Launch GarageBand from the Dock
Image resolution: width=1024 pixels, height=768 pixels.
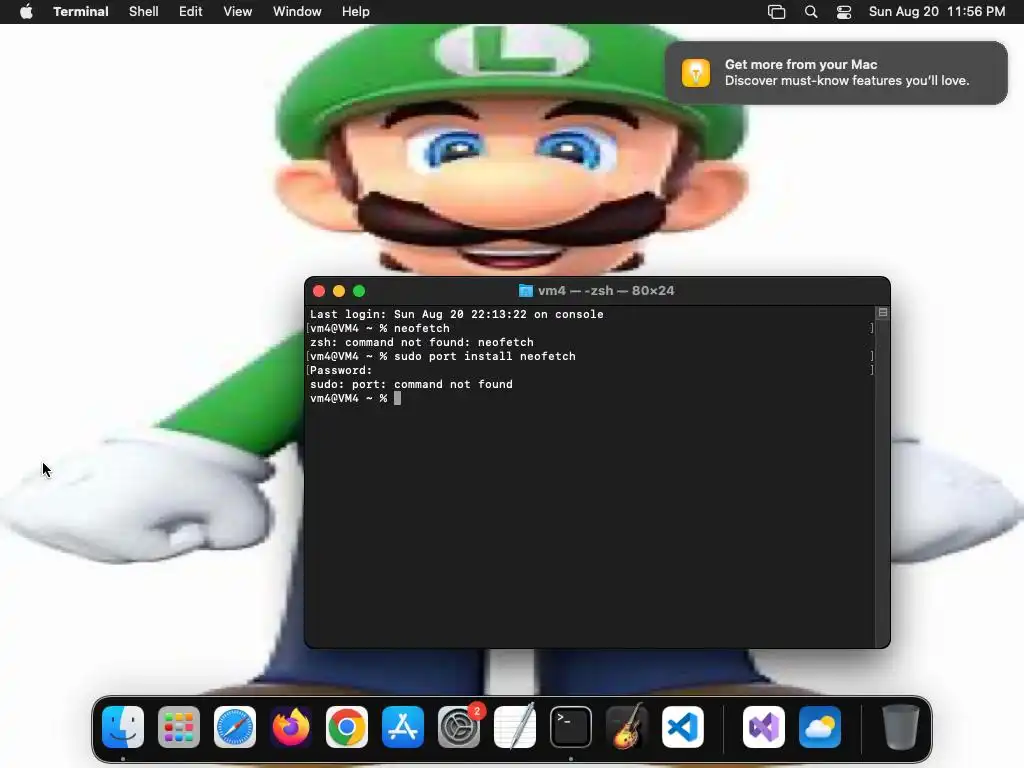pos(627,727)
